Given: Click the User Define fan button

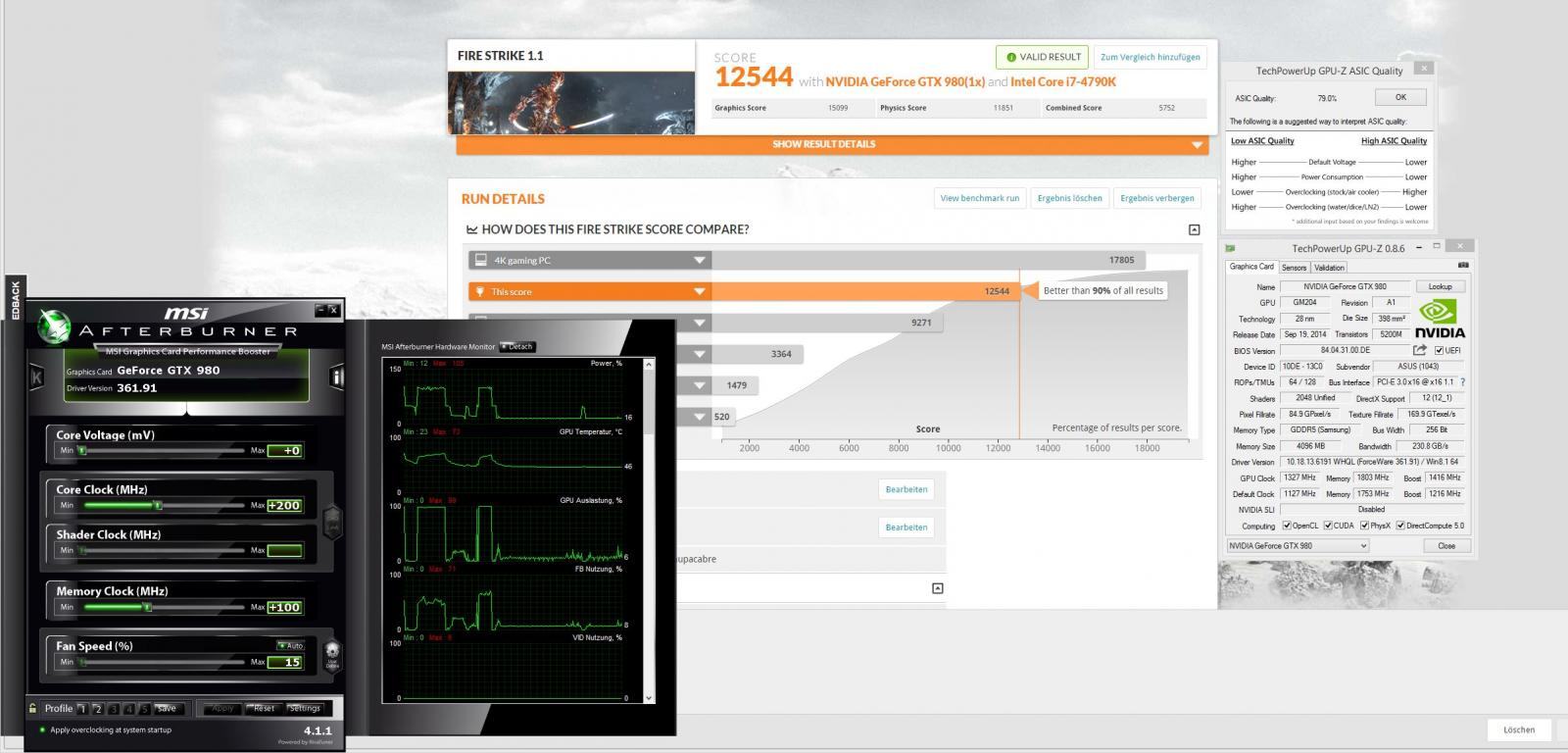Looking at the screenshot, I should click(331, 654).
